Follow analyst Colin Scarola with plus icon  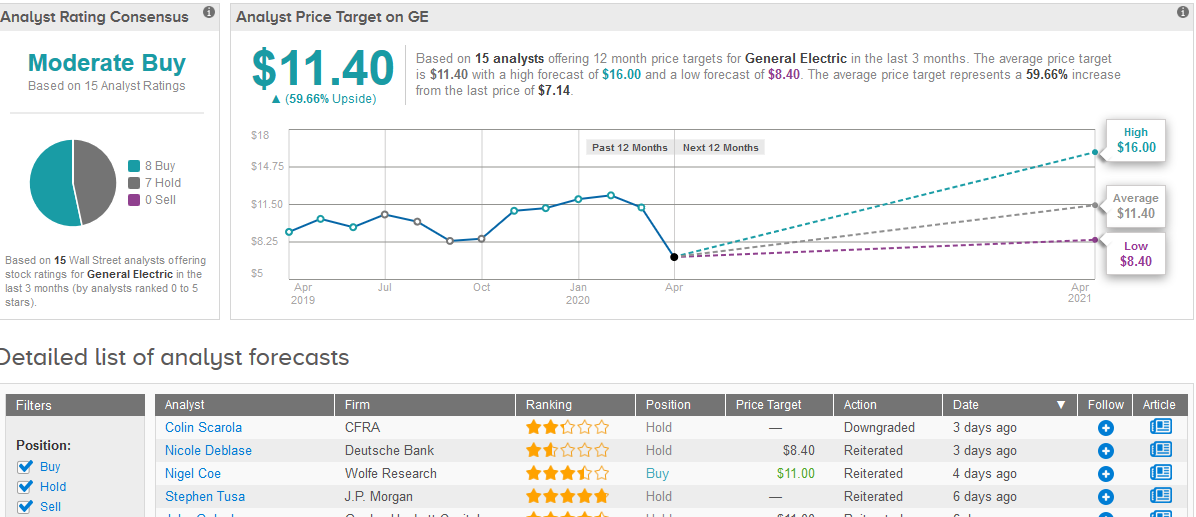tap(1106, 428)
